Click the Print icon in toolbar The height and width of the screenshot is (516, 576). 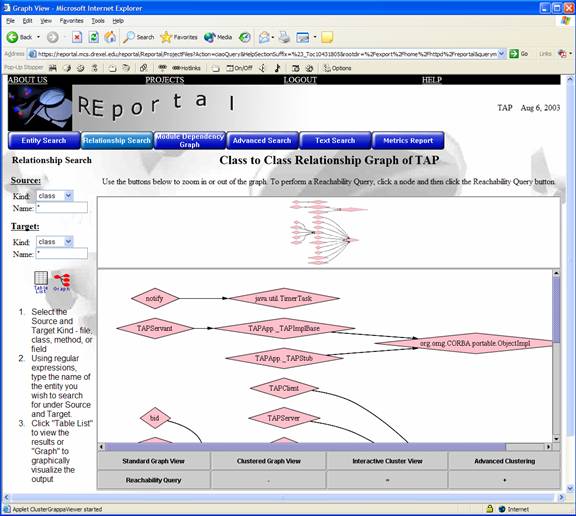284,37
